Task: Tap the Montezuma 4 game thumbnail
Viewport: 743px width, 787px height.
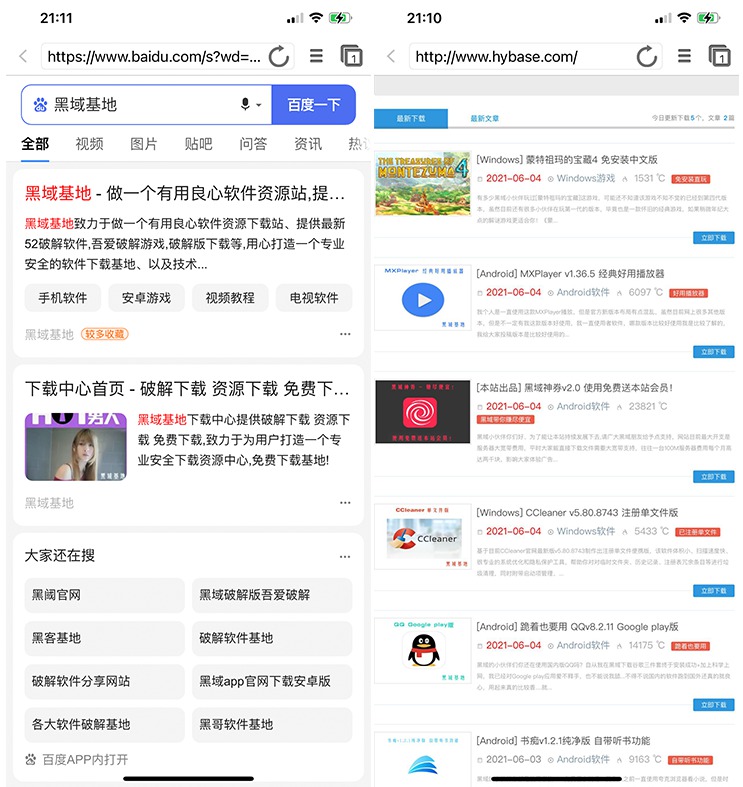Action: pyautogui.click(x=423, y=184)
